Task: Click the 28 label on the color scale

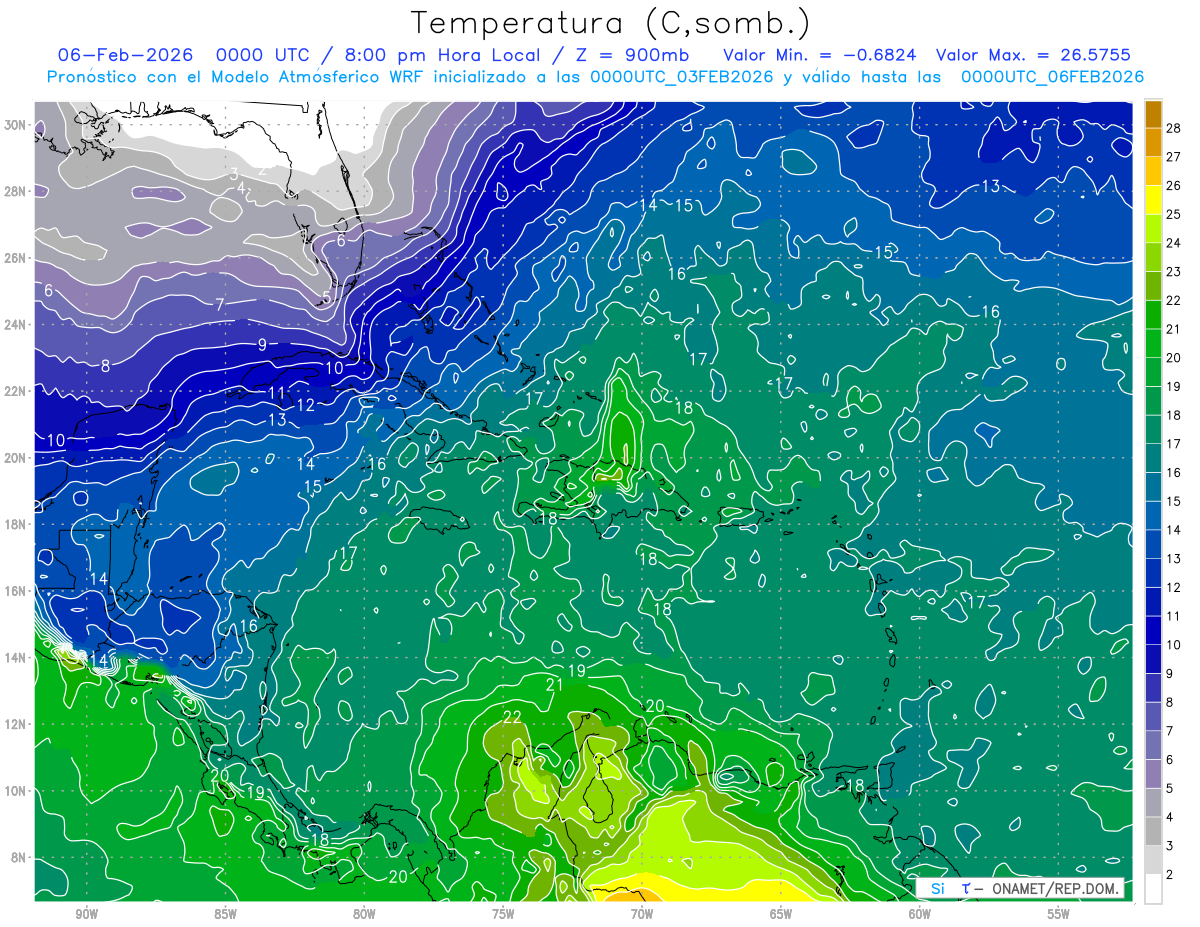Action: click(1174, 127)
